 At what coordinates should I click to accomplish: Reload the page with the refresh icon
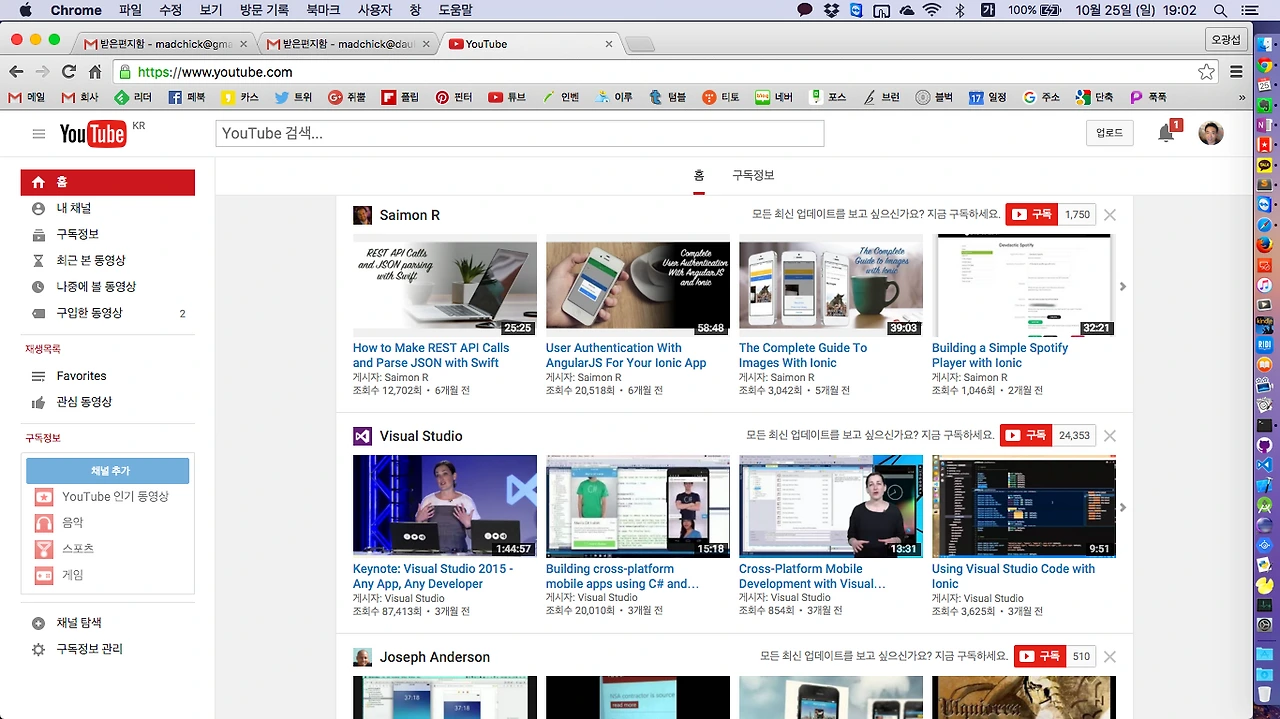pos(69,72)
